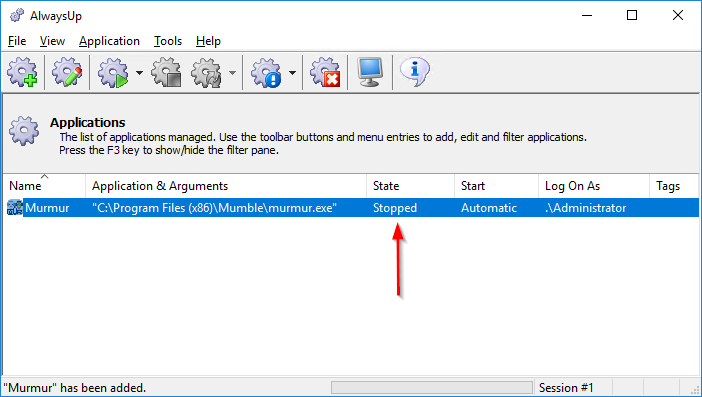Click the Restart Application gear icon
This screenshot has height=397, width=702.
point(206,72)
